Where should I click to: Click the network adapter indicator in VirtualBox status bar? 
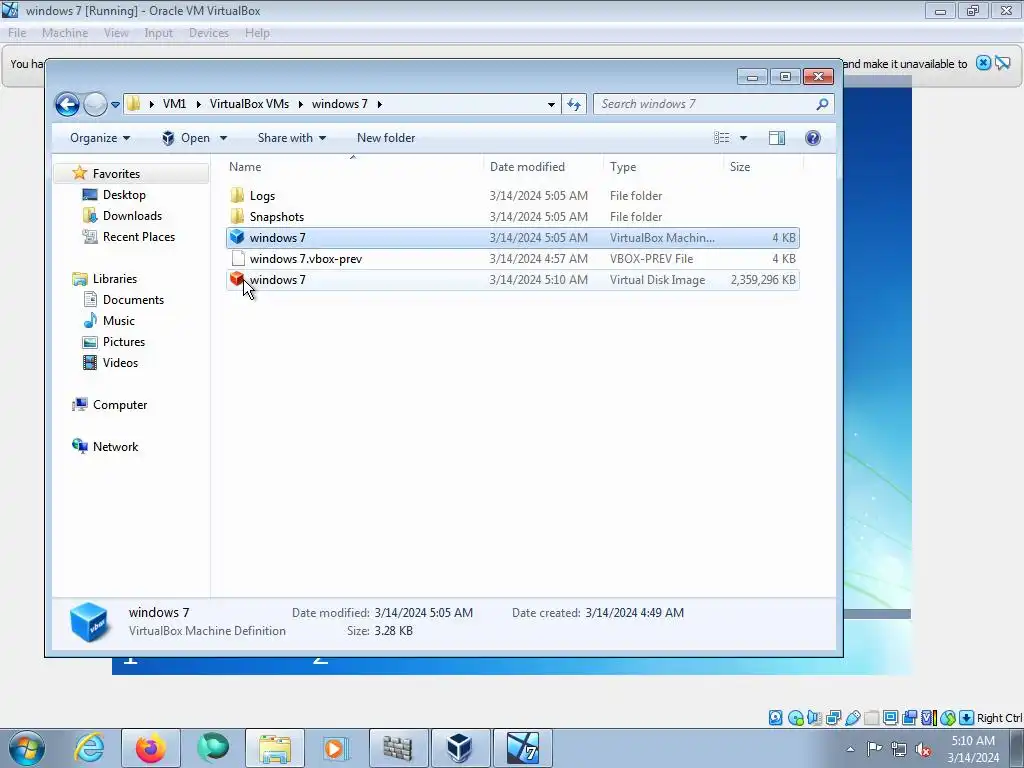833,718
